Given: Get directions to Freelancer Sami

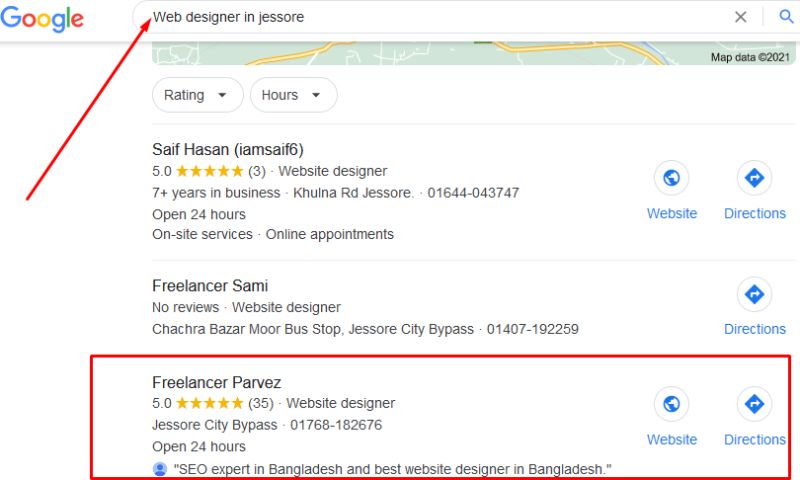Looking at the screenshot, I should 754,295.
